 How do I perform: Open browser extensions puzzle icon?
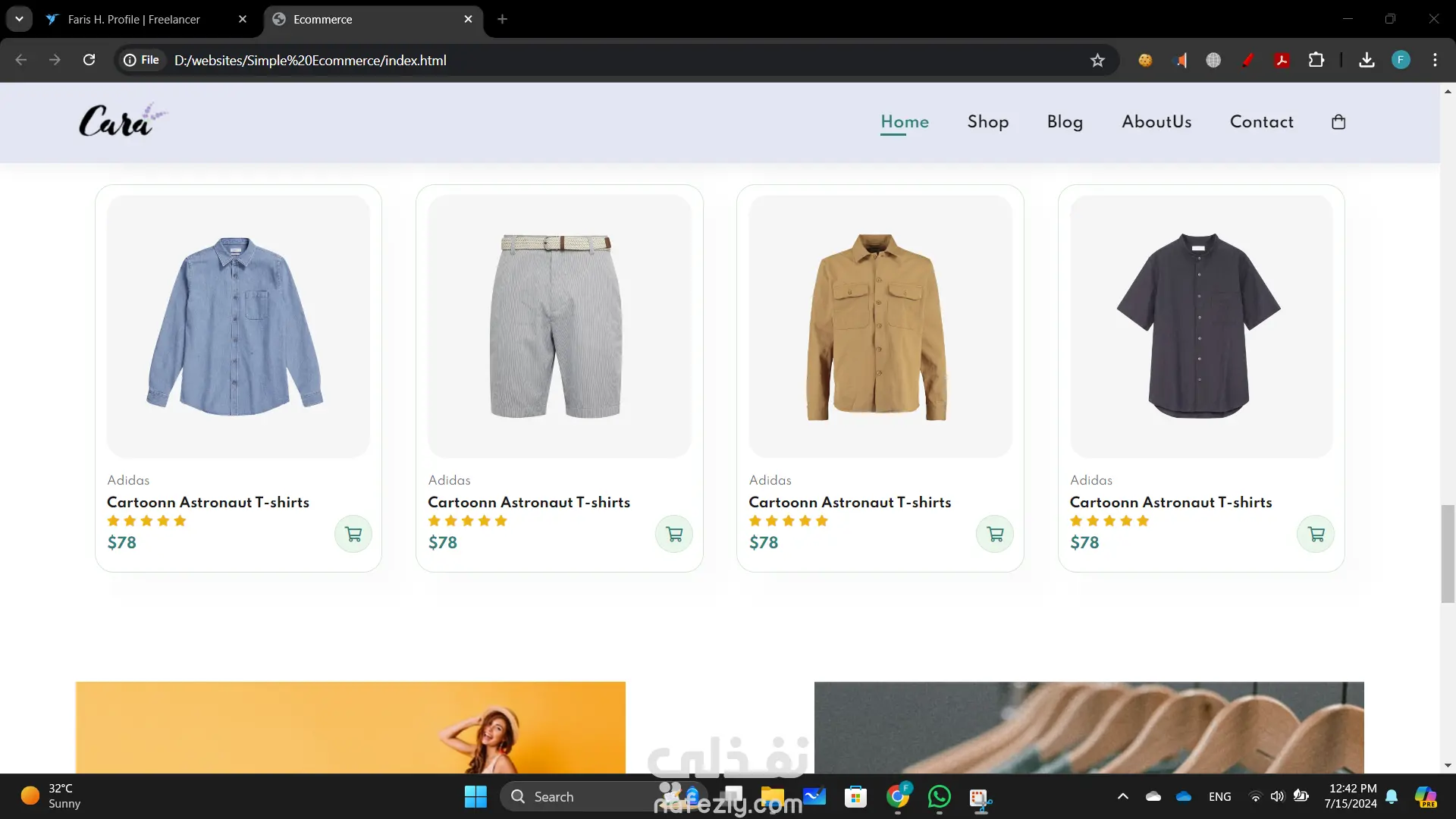[x=1316, y=60]
